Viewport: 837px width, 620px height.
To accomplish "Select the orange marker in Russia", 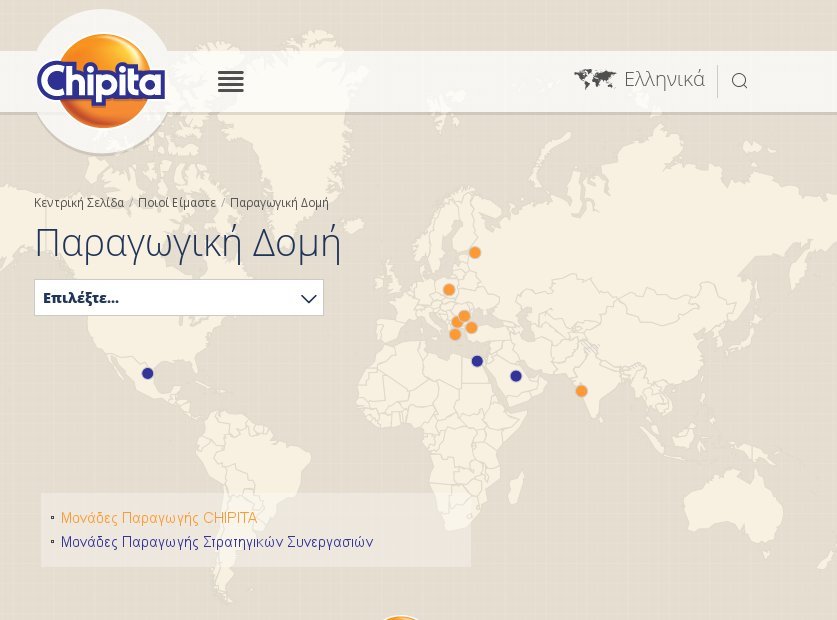I will (x=475, y=253).
